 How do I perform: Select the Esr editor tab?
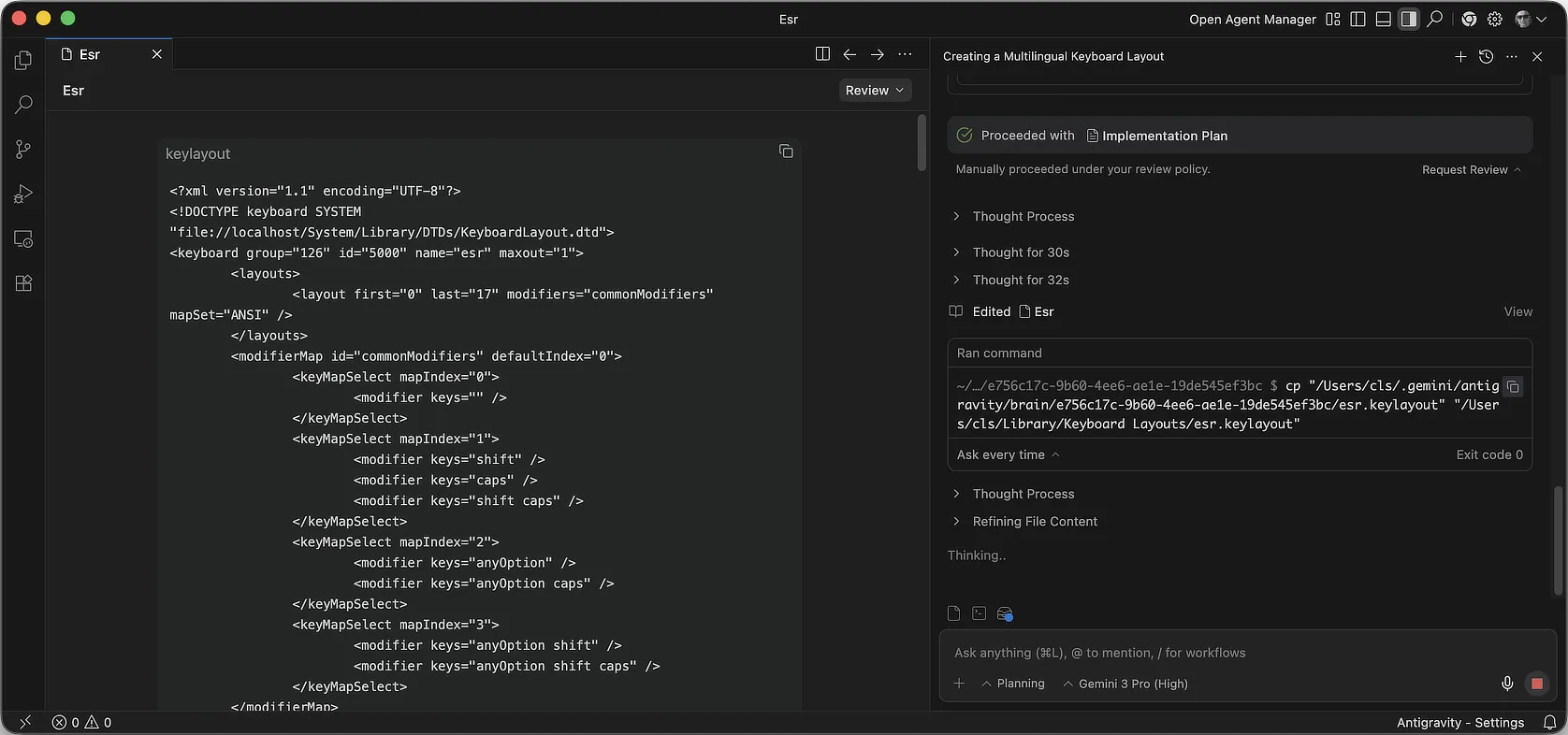pyautogui.click(x=91, y=54)
